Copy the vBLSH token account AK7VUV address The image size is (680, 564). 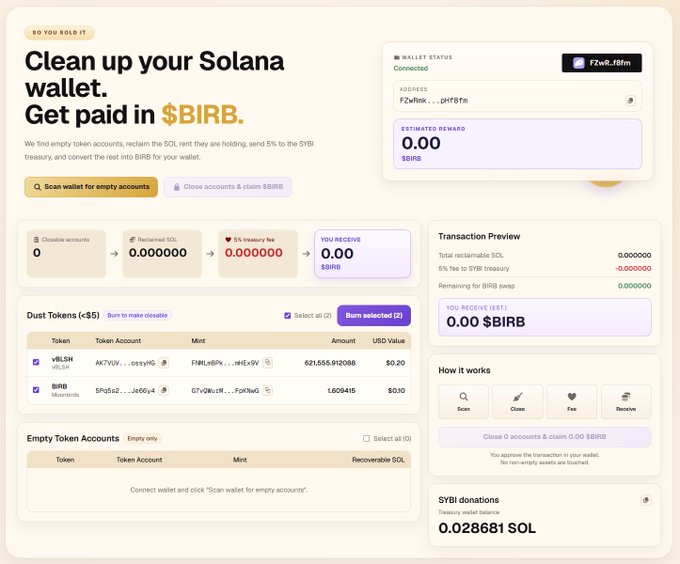point(163,363)
